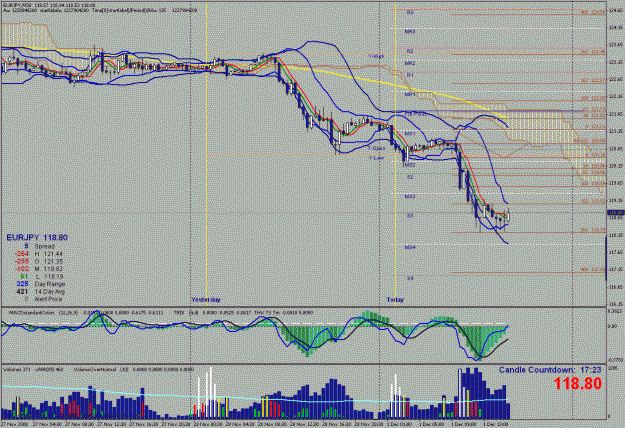The width and height of the screenshot is (625, 428).
Task: Click the Y-High label
Action: pyautogui.click(x=375, y=57)
